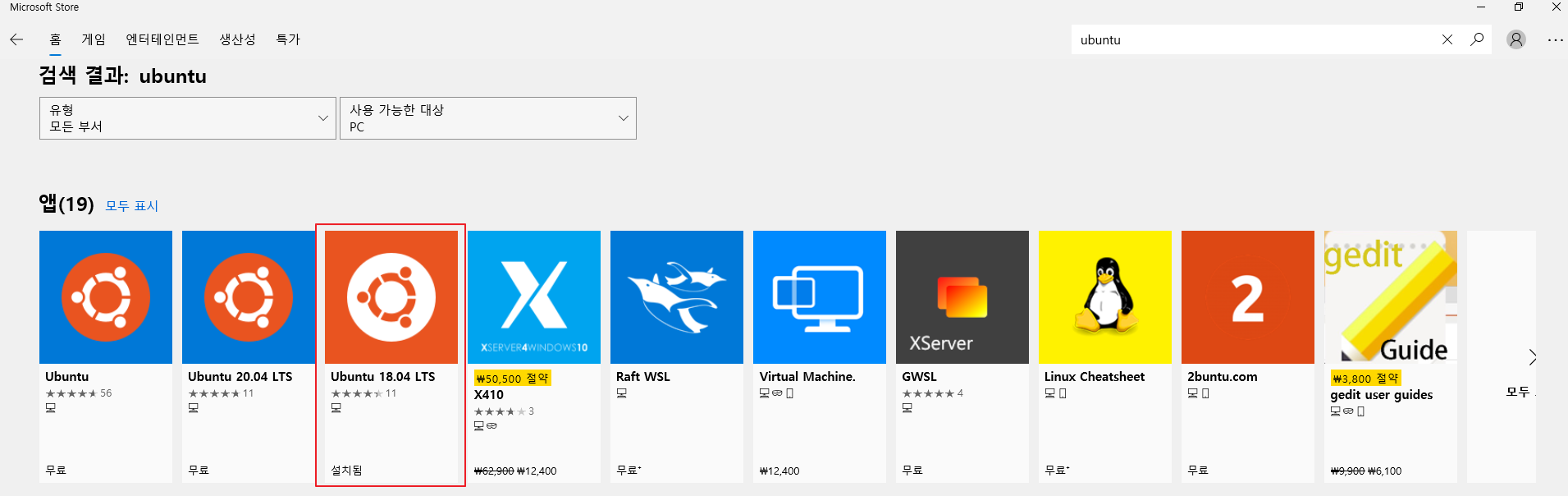Switch to the 엔터테인먼트 tab
Screen dimensions: 1568x496
[x=162, y=39]
